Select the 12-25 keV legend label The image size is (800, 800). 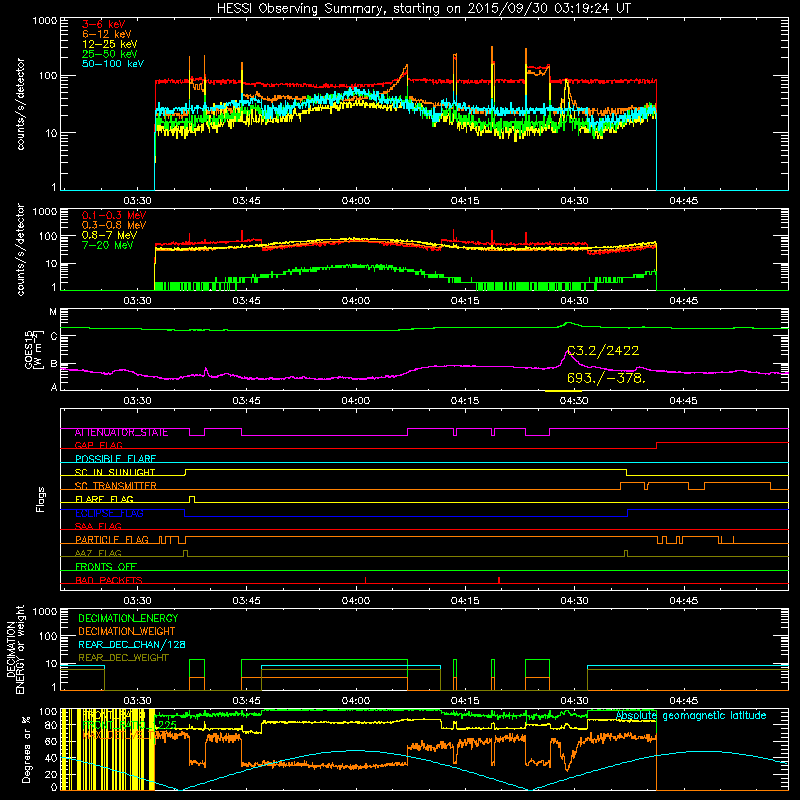110,44
